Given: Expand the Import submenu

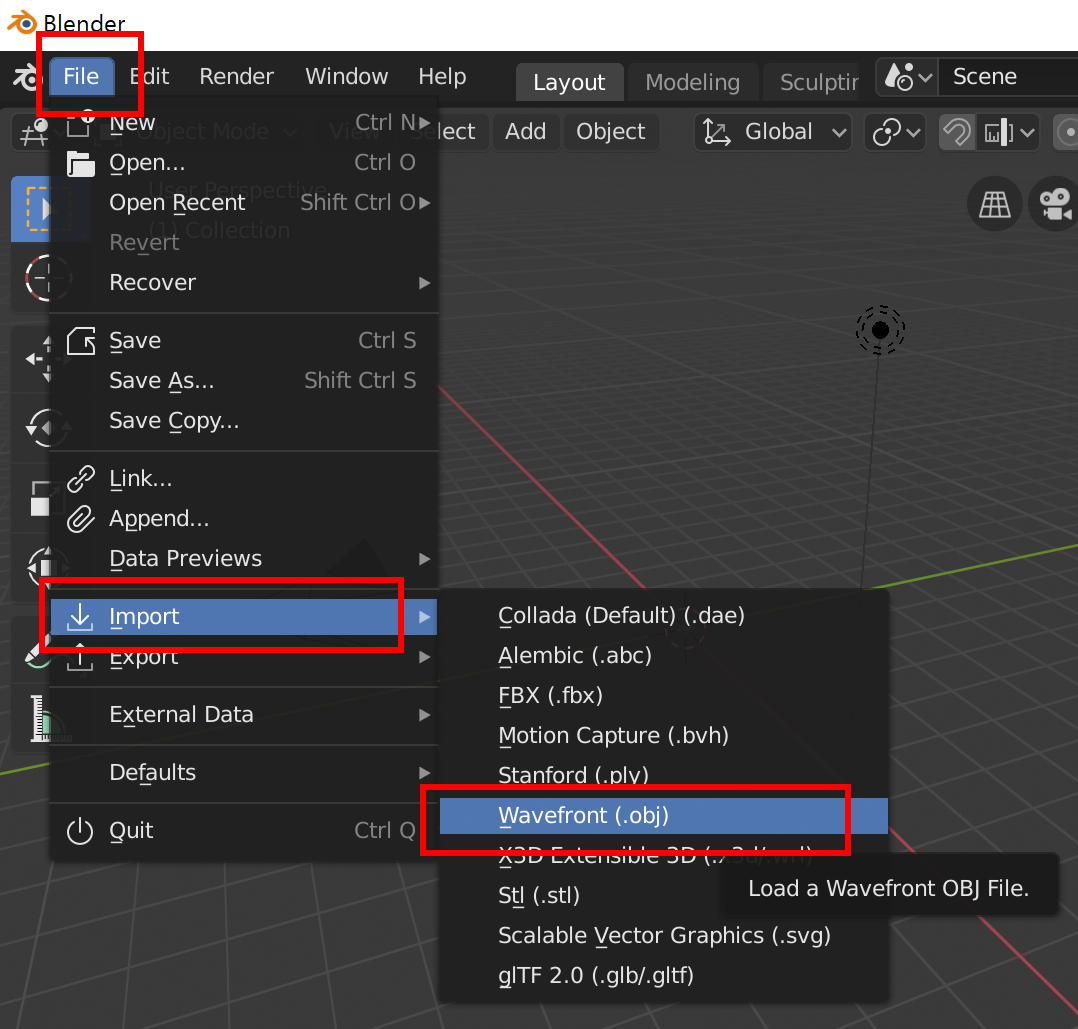Looking at the screenshot, I should [244, 617].
